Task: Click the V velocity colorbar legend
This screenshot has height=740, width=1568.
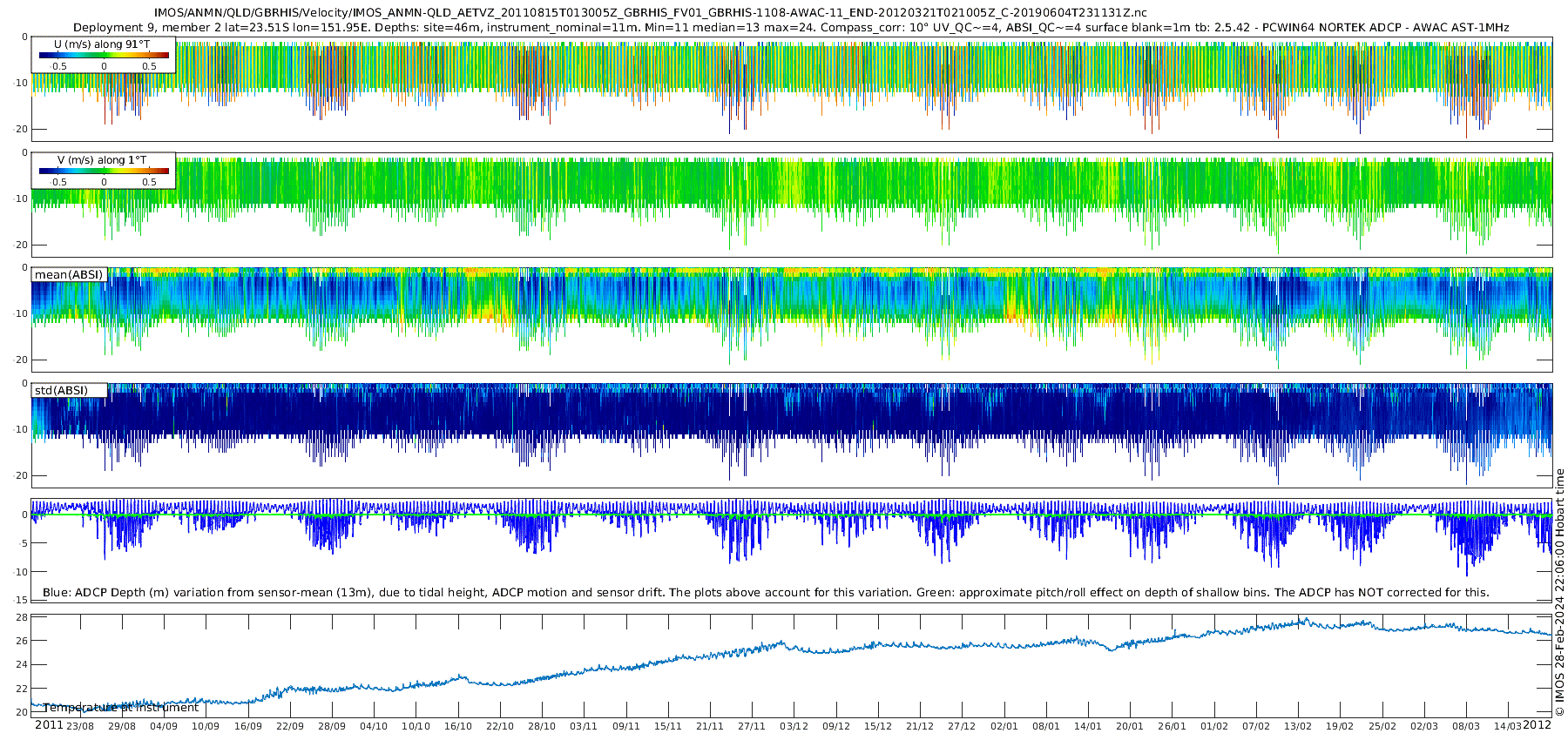Action: pyautogui.click(x=104, y=171)
